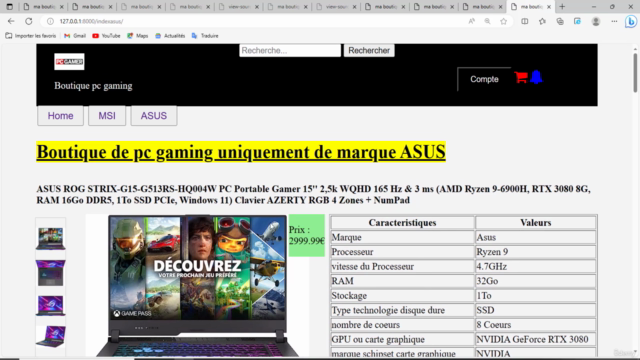The height and width of the screenshot is (360, 640).
Task: Open a new browser tab with plus
Action: coord(562,7)
